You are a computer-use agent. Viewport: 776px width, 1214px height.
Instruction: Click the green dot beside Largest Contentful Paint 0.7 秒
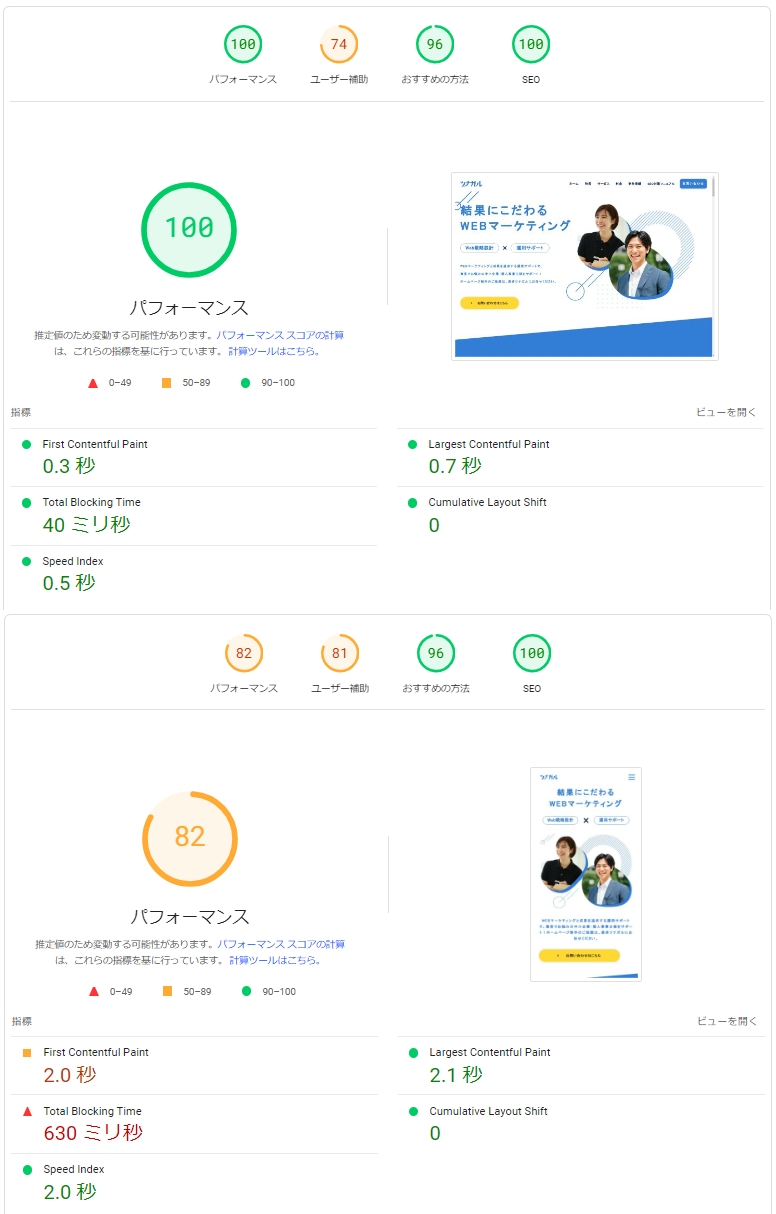tap(412, 445)
